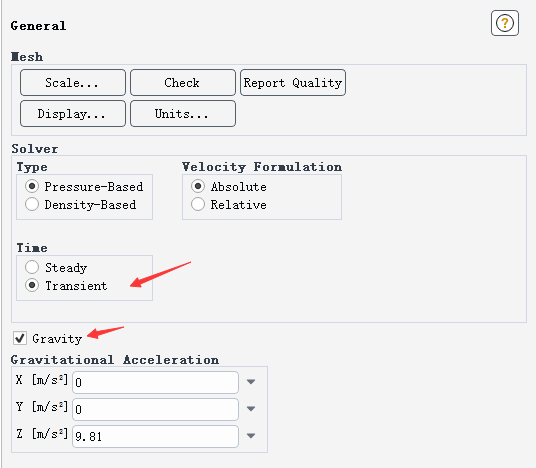Open the help question mark icon
This screenshot has width=536, height=468.
[x=505, y=23]
